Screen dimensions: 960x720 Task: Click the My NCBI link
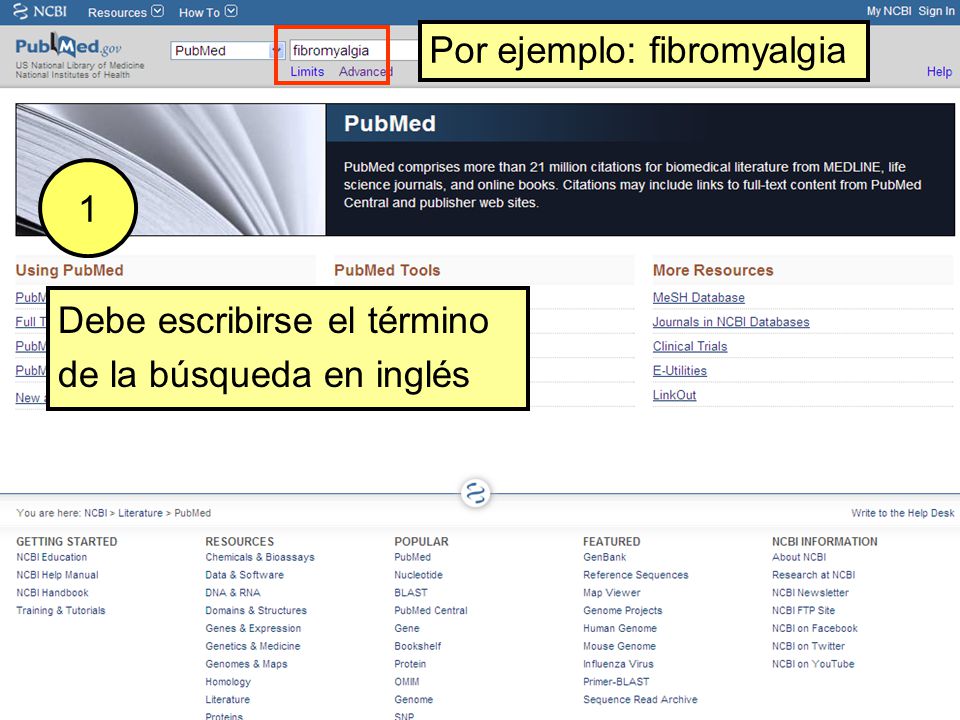(888, 11)
